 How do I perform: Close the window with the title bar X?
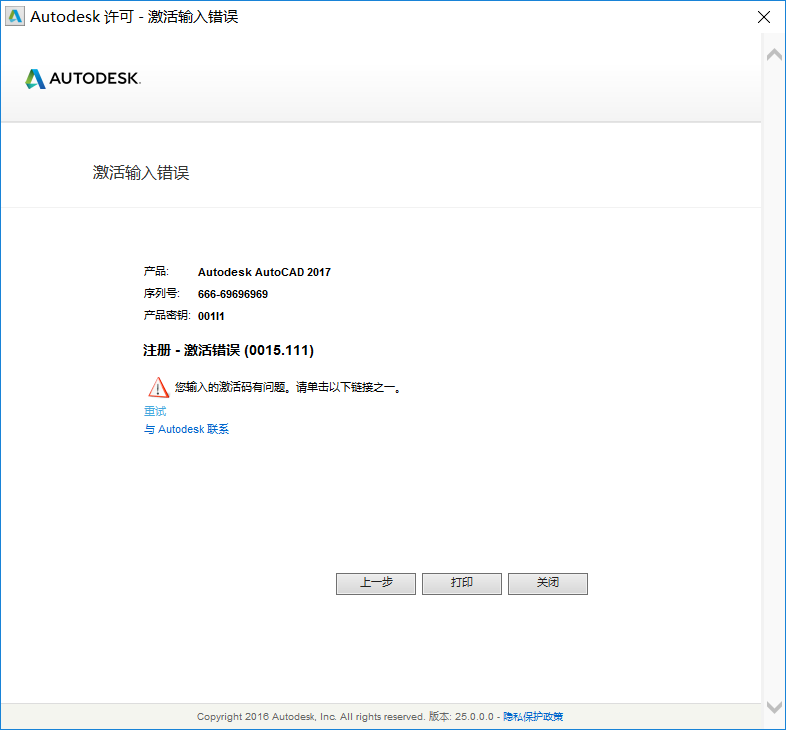[x=764, y=17]
